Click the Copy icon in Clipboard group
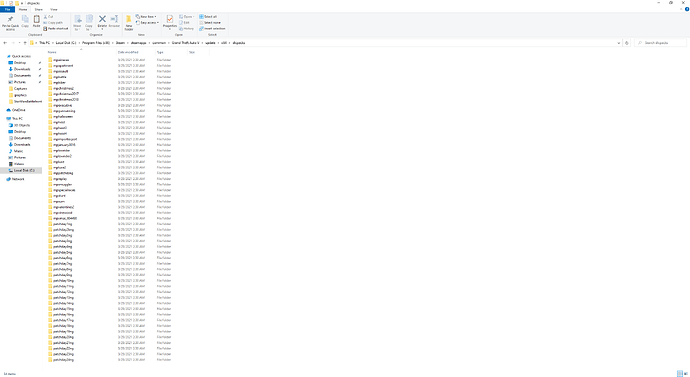Screen dimensions: 690x377 25,20
